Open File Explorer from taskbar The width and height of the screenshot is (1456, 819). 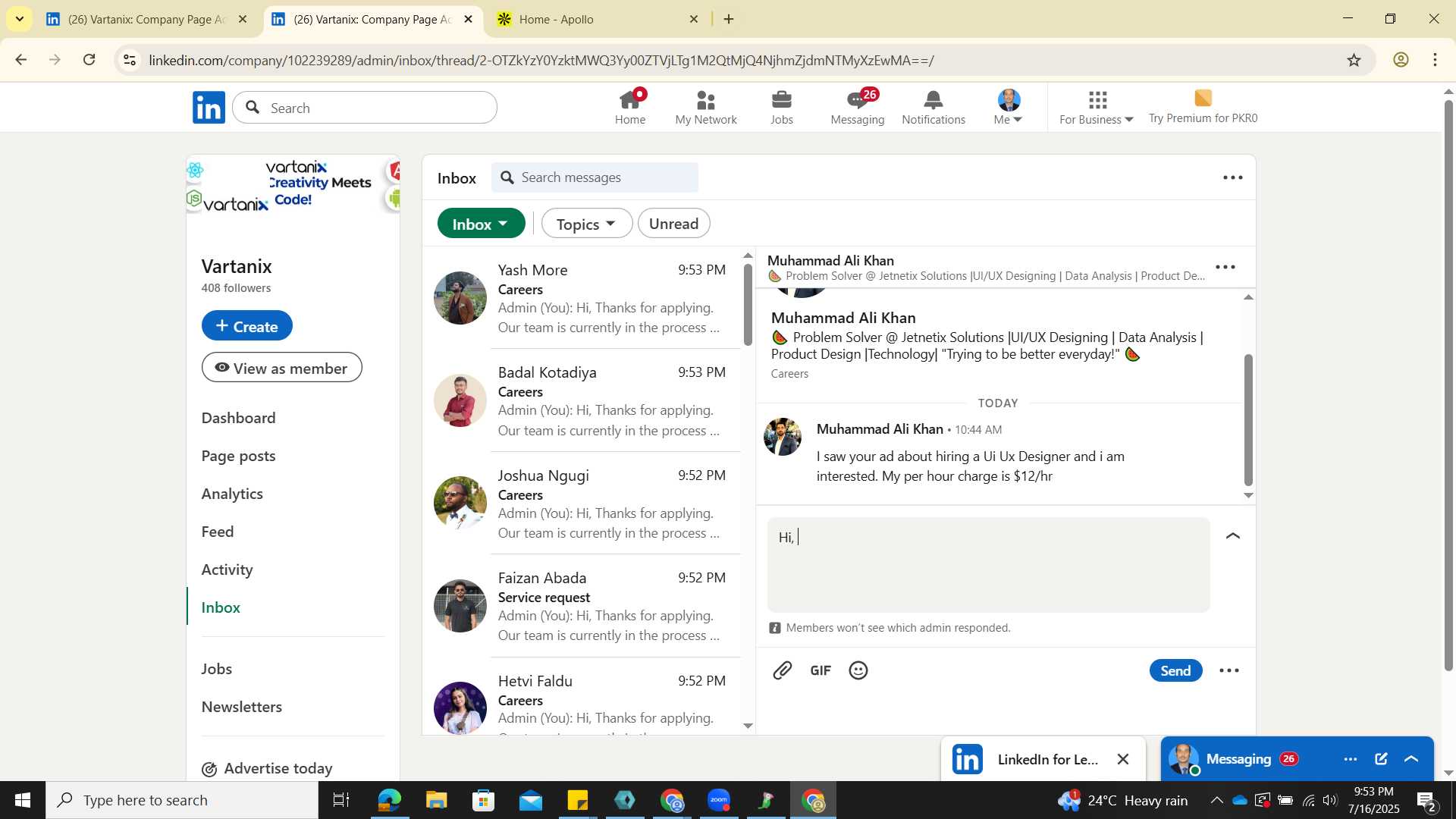436,800
